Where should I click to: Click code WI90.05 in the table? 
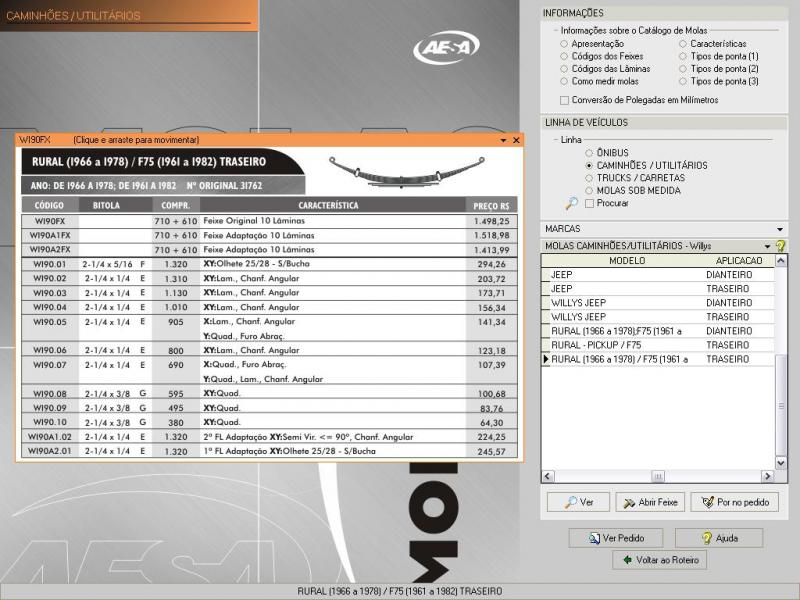(x=49, y=322)
